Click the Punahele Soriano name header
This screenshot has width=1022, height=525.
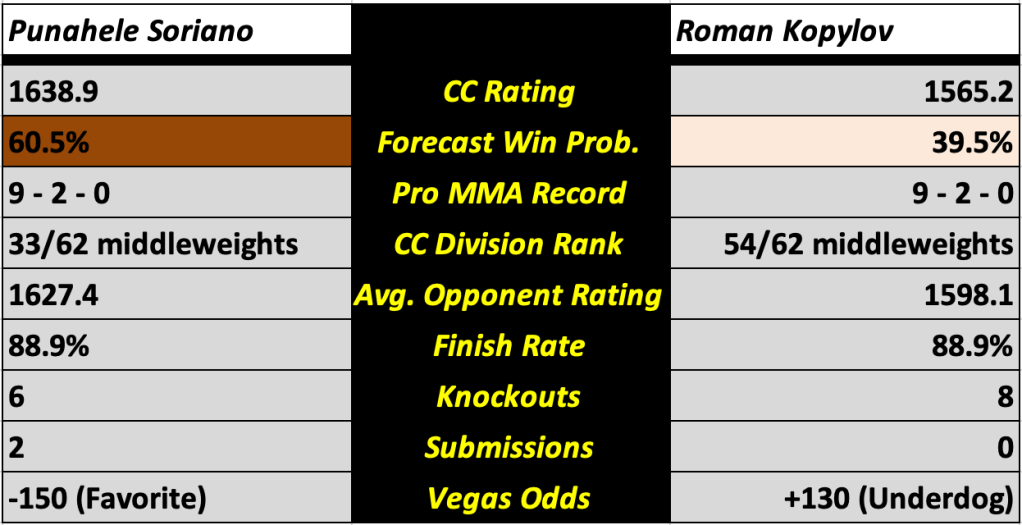[x=130, y=31]
